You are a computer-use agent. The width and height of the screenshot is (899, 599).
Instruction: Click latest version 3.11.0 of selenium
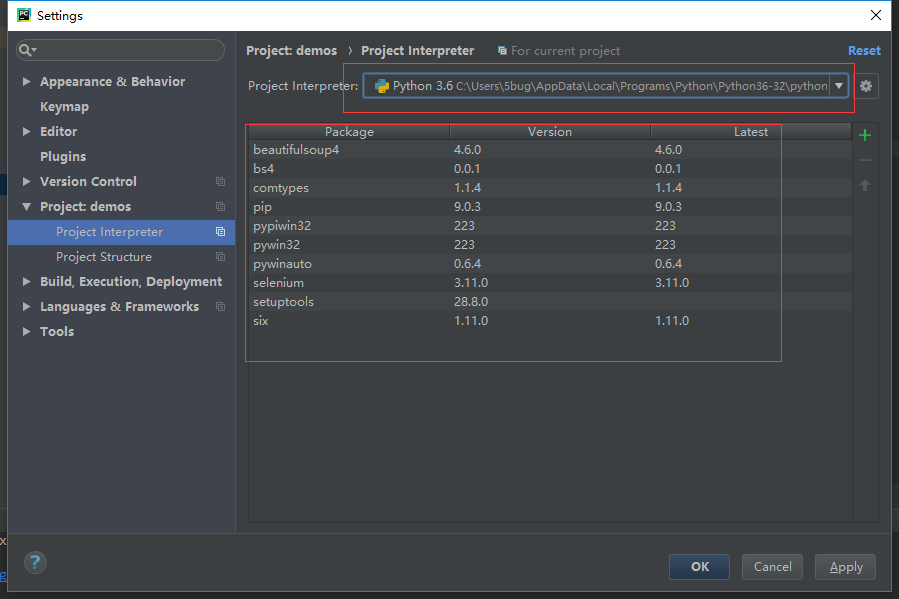pos(672,283)
